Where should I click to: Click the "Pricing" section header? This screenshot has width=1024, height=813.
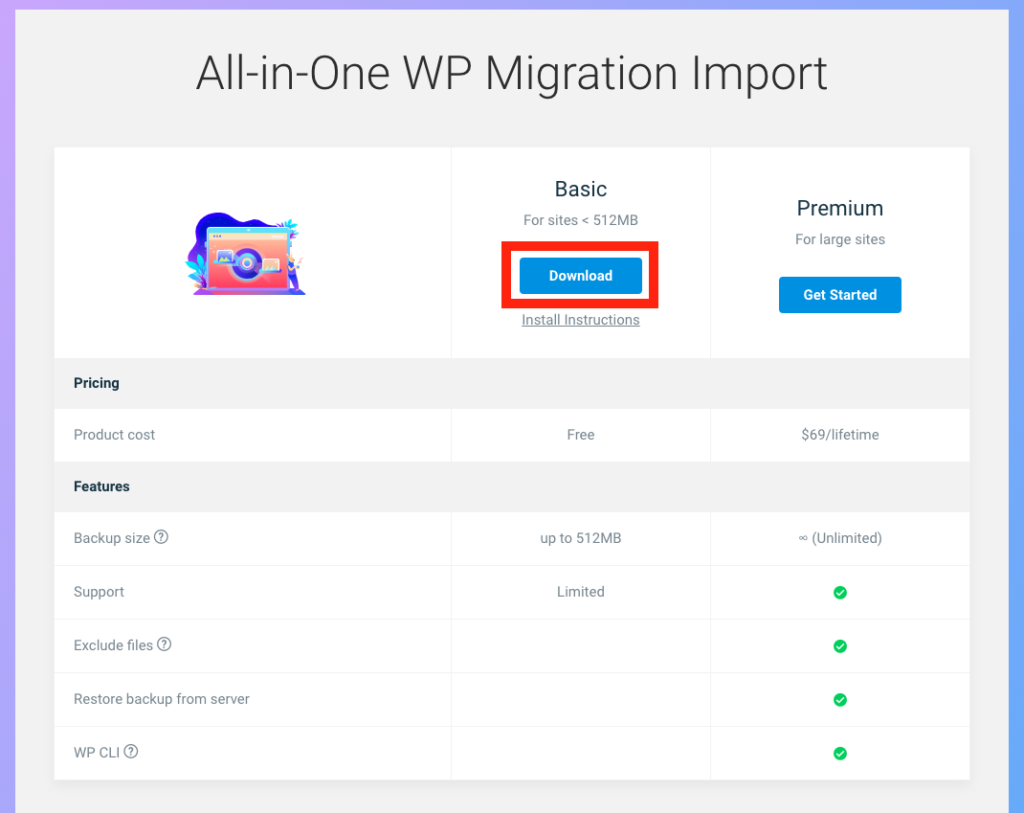coord(97,383)
